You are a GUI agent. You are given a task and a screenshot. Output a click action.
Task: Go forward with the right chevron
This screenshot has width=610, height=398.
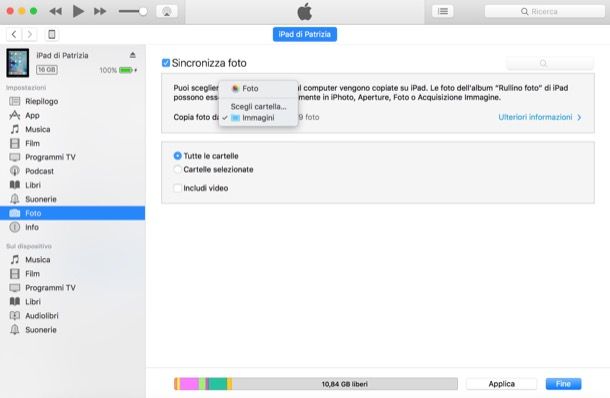click(x=30, y=34)
